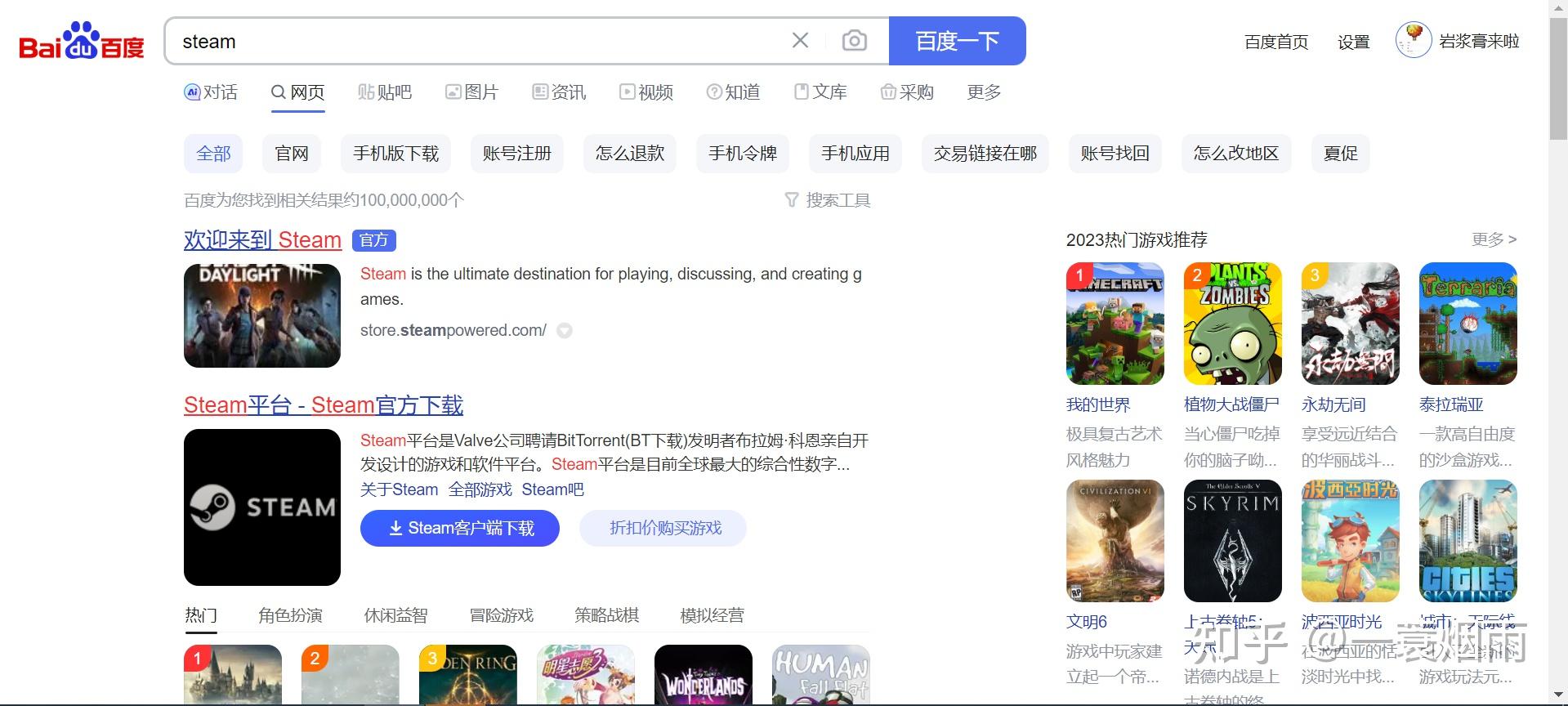1568x706 pixels.
Task: Open 我的世界 title link
Action: coord(1098,404)
